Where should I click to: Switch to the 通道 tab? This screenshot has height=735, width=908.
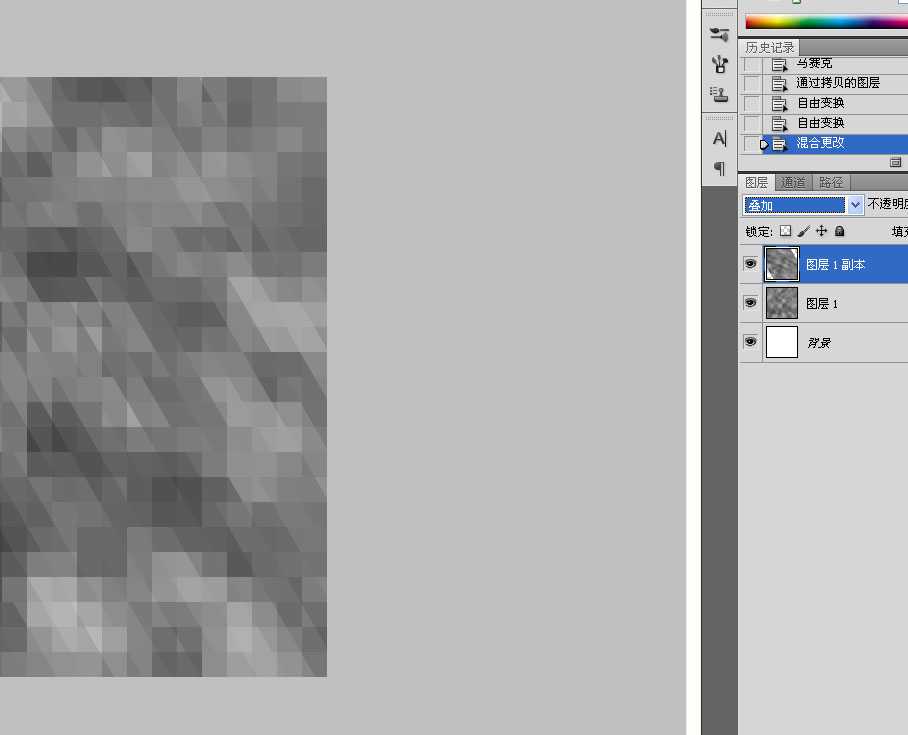click(793, 182)
